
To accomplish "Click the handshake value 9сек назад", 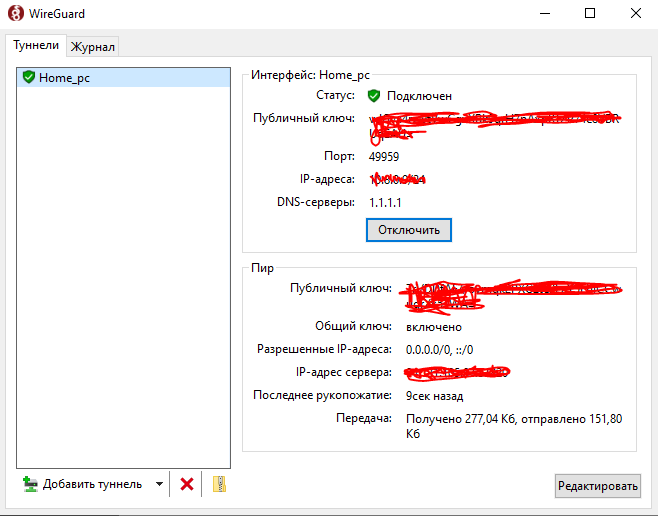I will point(434,396).
